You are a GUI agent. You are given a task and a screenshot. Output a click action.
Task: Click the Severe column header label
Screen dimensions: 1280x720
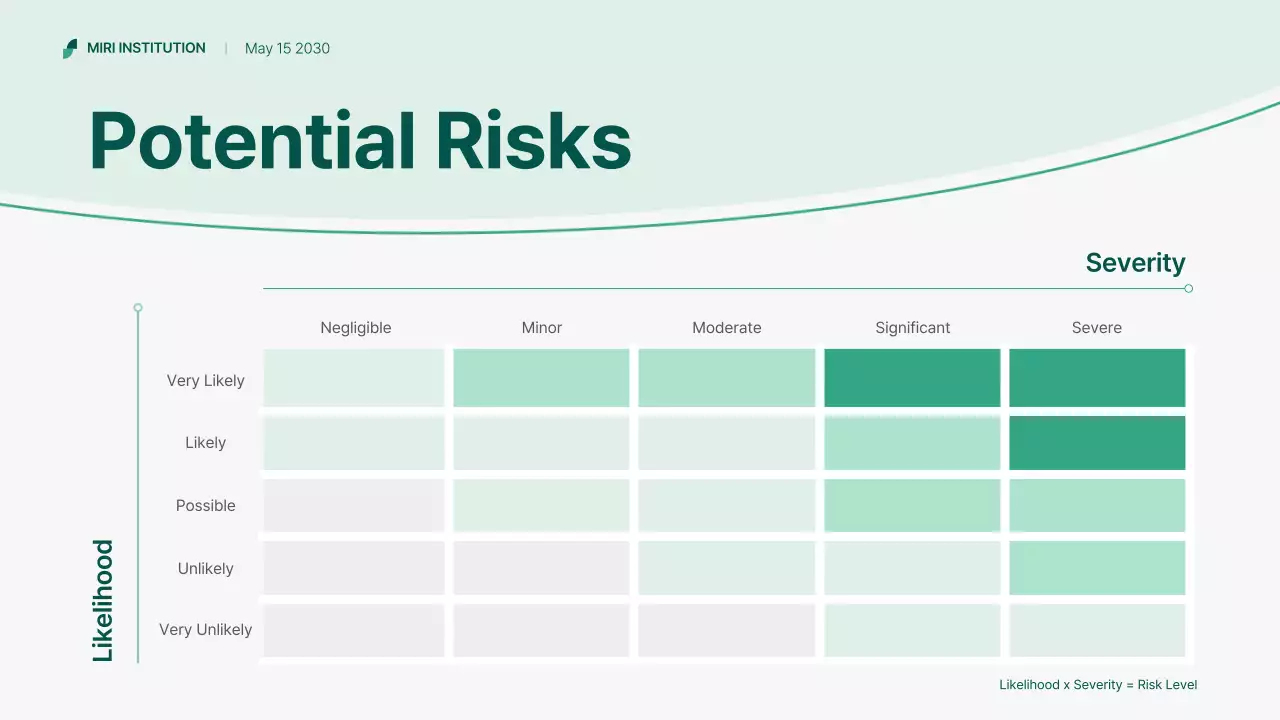[x=1096, y=327]
